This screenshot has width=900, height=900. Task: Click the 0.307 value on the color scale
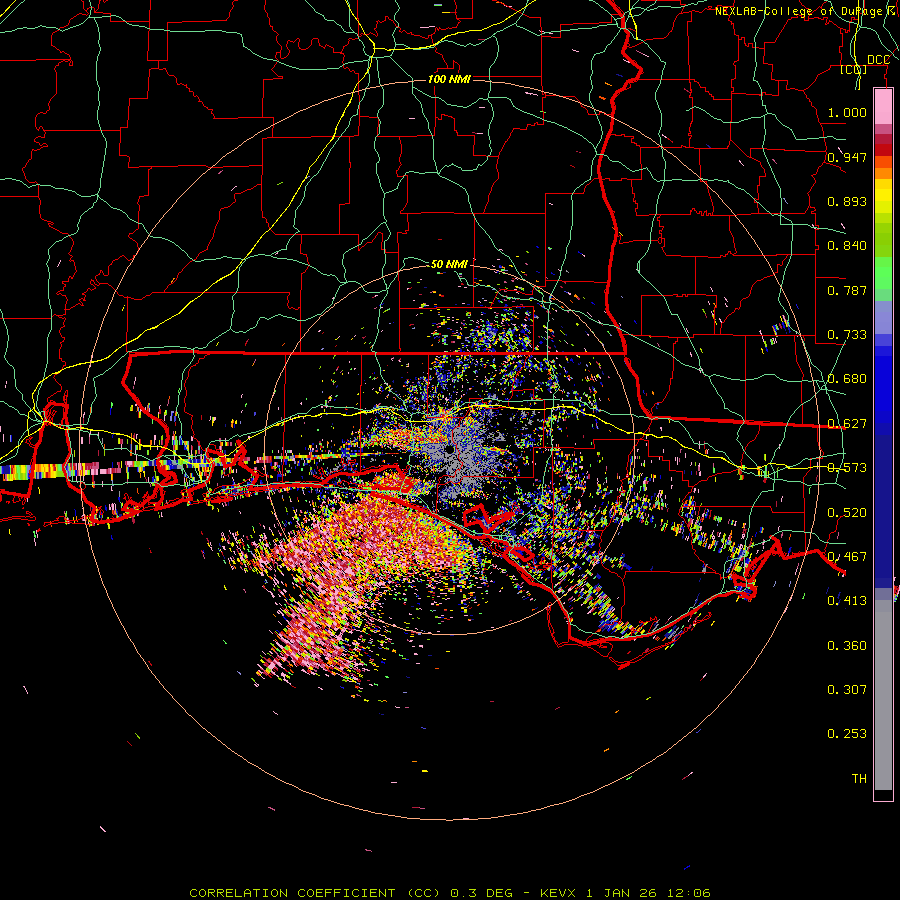847,689
